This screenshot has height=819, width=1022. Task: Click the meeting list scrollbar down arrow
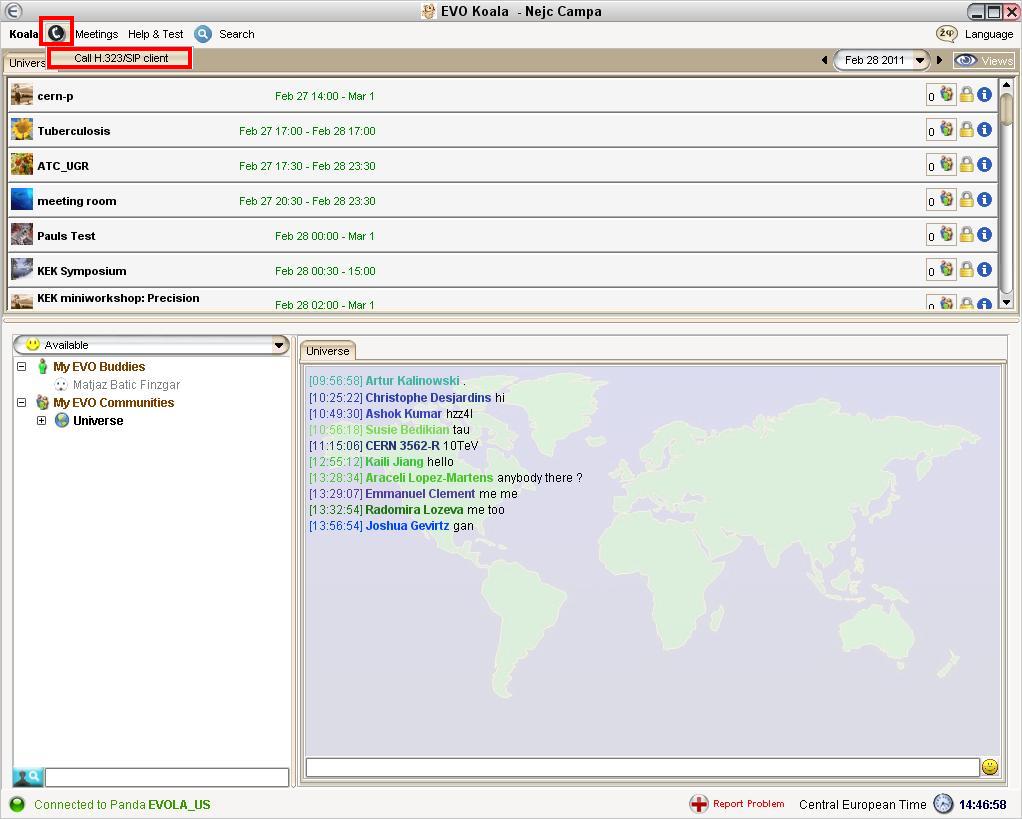point(1006,302)
